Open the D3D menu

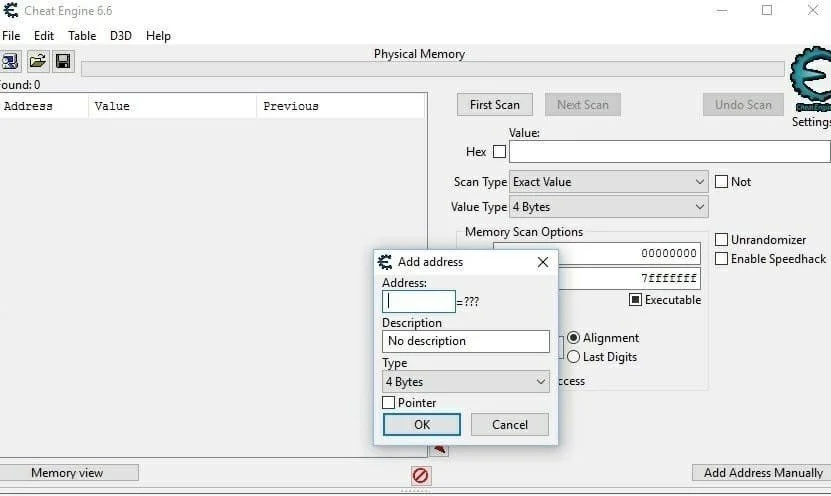click(121, 36)
